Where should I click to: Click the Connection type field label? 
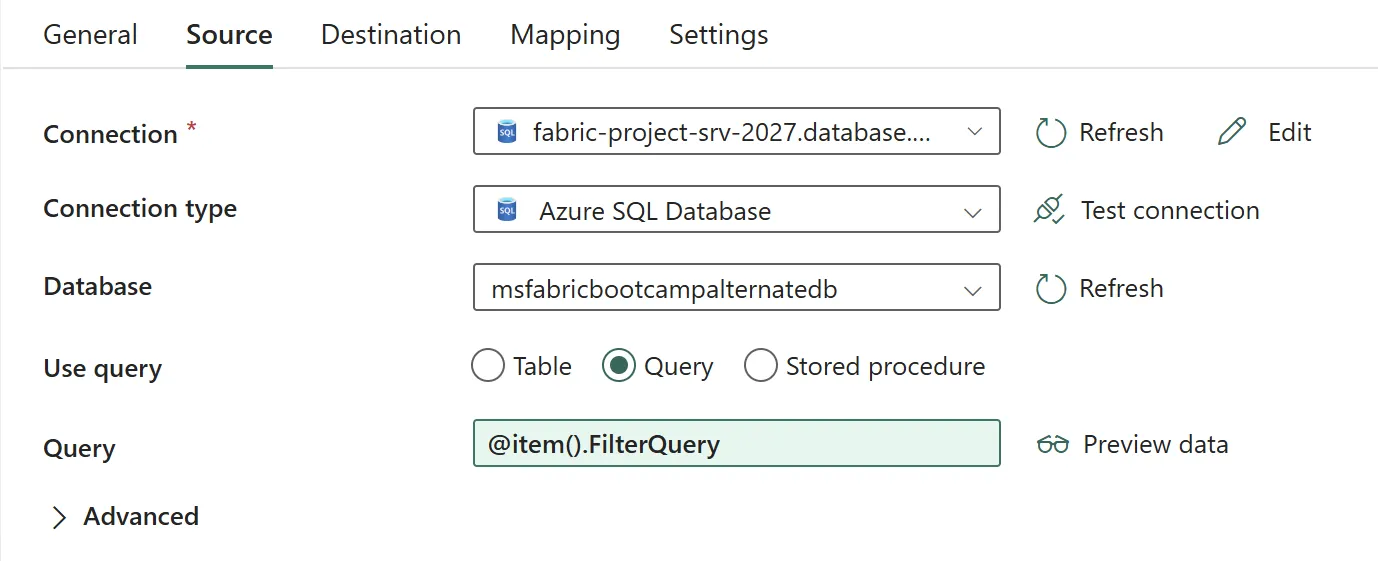tap(140, 208)
